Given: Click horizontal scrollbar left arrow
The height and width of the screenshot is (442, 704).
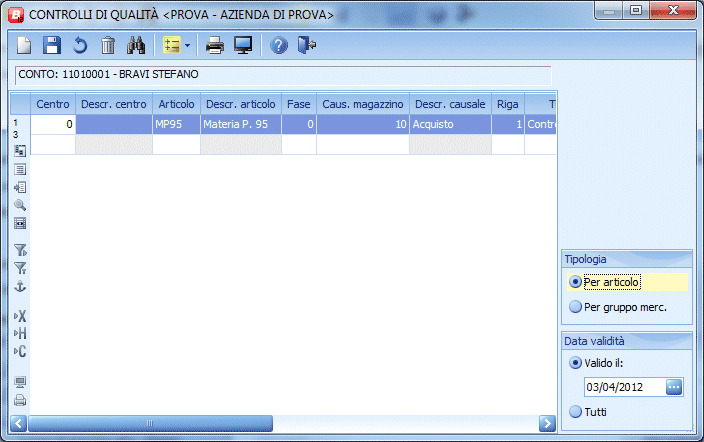Looking at the screenshot, I should point(18,423).
